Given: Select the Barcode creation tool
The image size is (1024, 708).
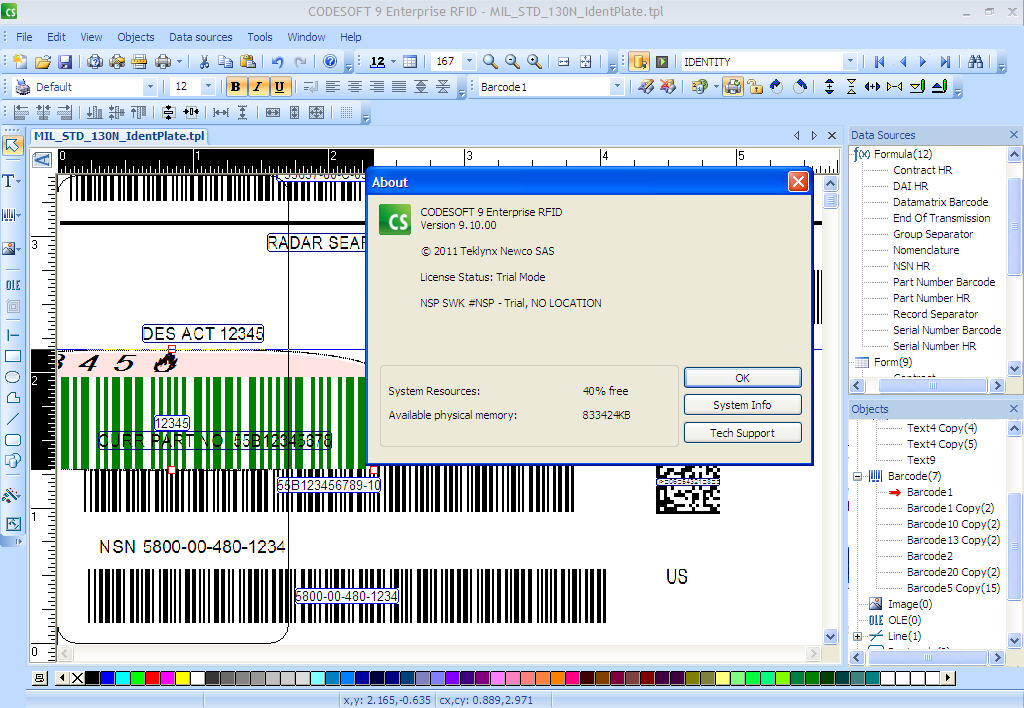Looking at the screenshot, I should (11, 215).
